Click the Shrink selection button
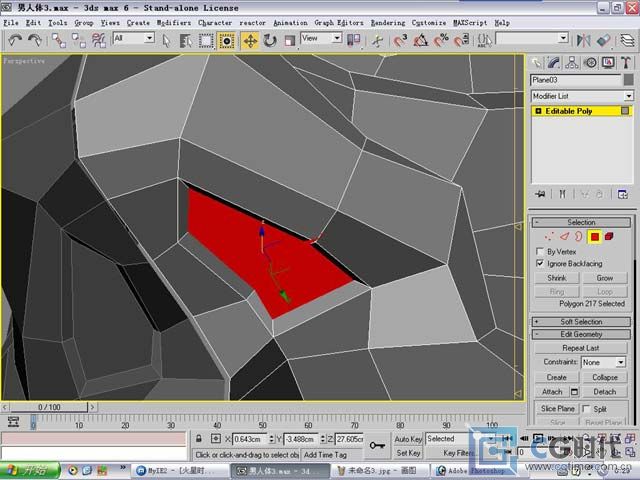 (x=557, y=278)
